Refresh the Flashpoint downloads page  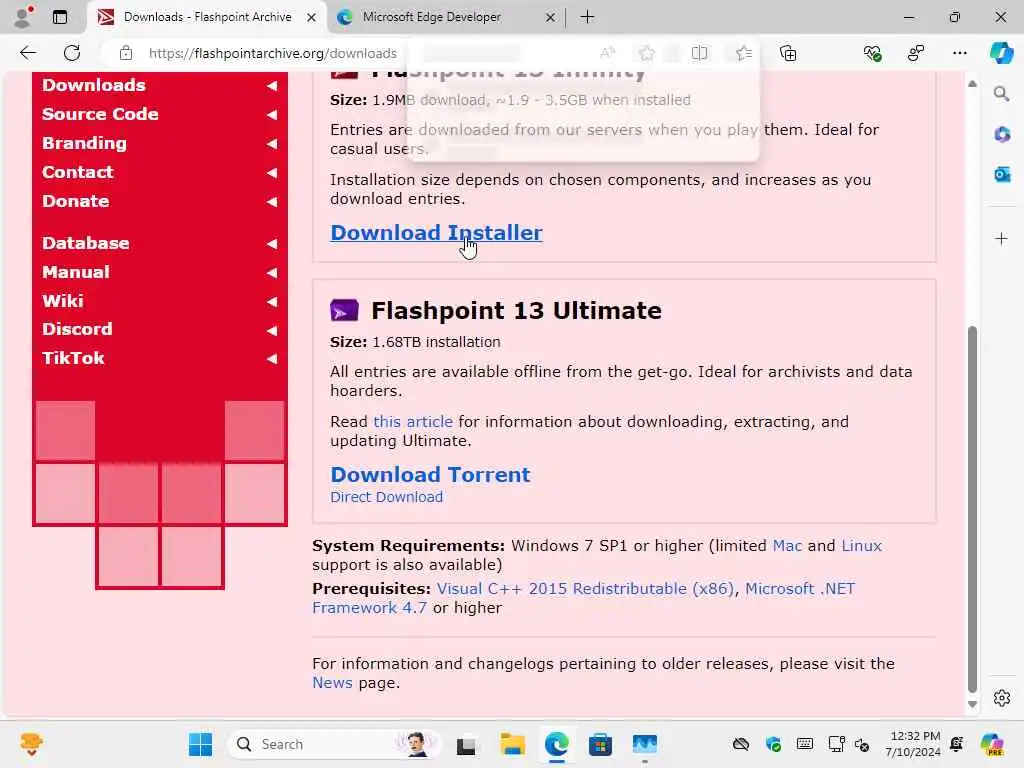(x=72, y=53)
